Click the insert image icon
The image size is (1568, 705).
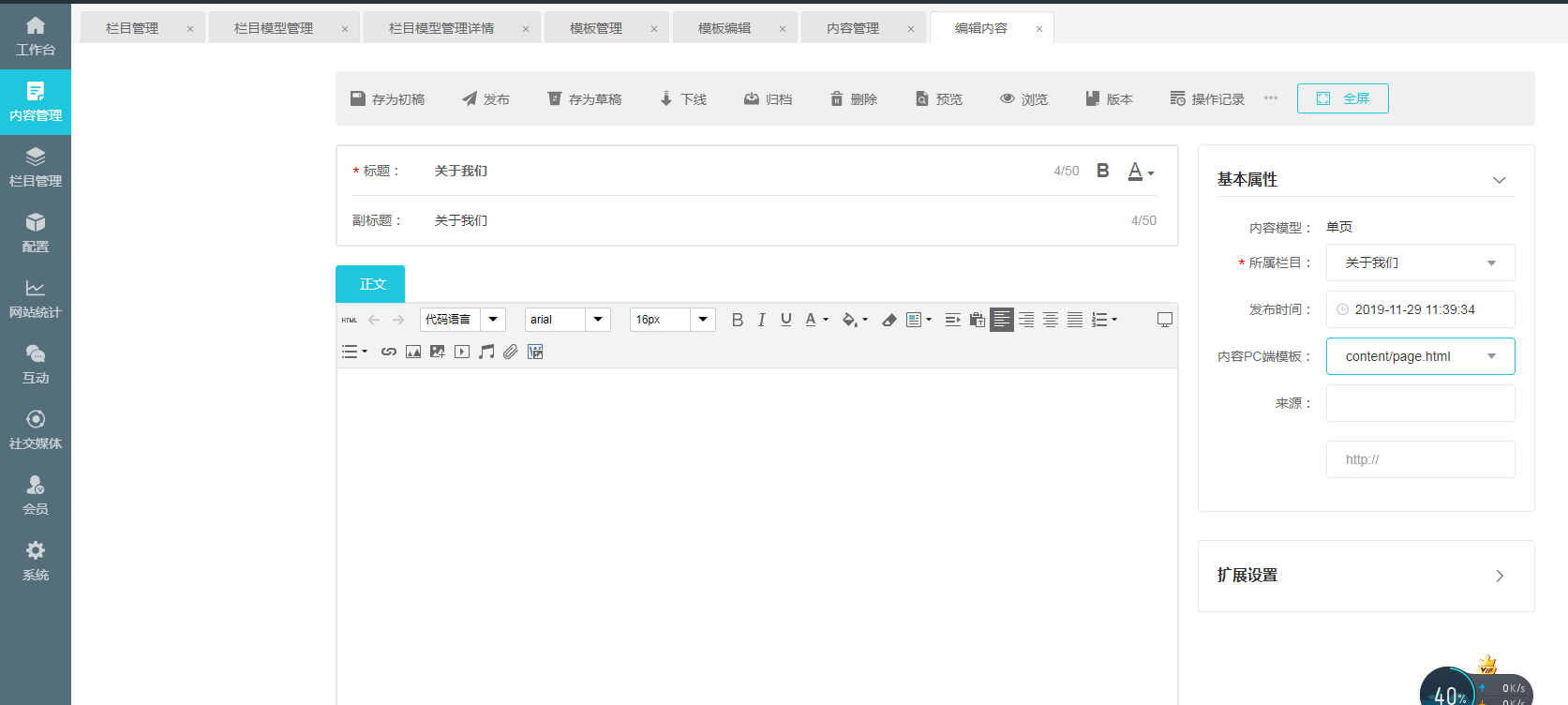tap(413, 352)
